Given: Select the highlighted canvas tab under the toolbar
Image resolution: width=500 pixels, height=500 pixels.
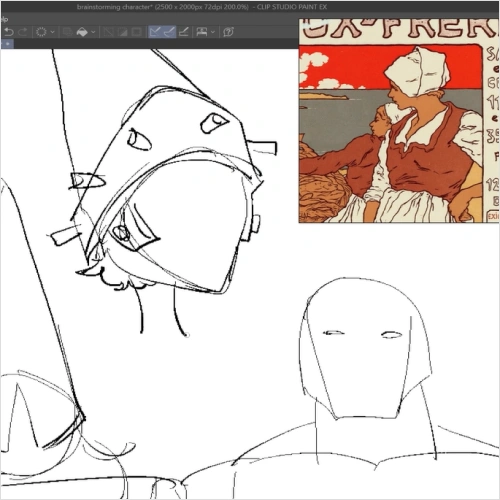Looking at the screenshot, I should tap(7, 43).
